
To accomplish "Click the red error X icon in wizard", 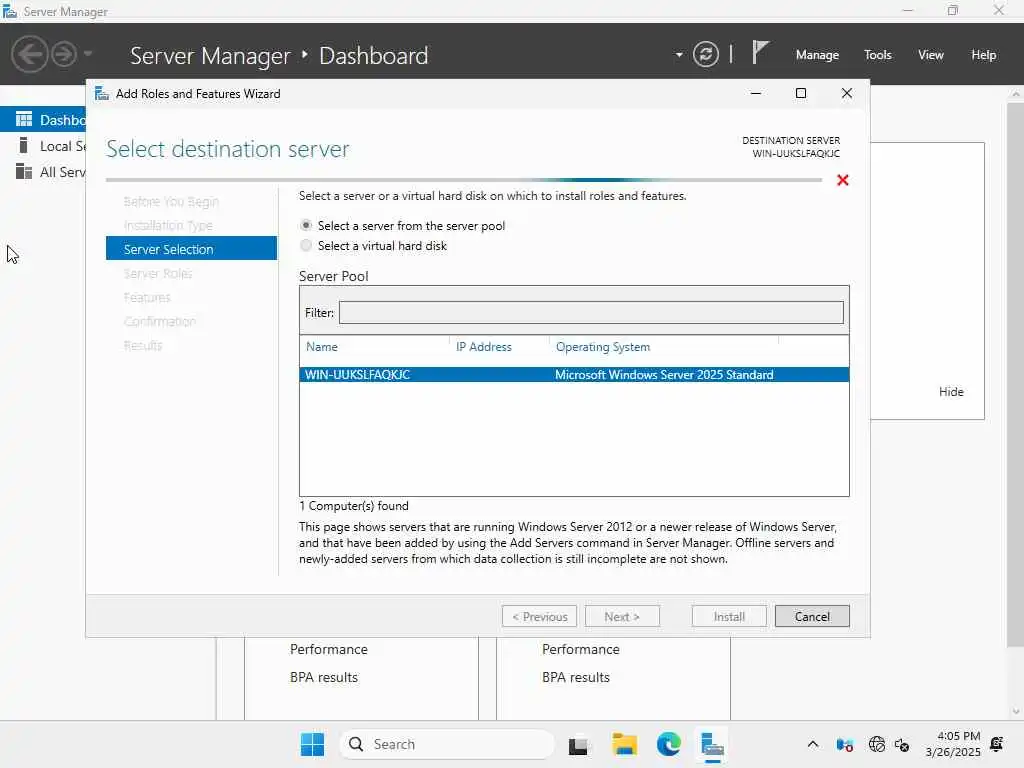I will click(x=842, y=180).
